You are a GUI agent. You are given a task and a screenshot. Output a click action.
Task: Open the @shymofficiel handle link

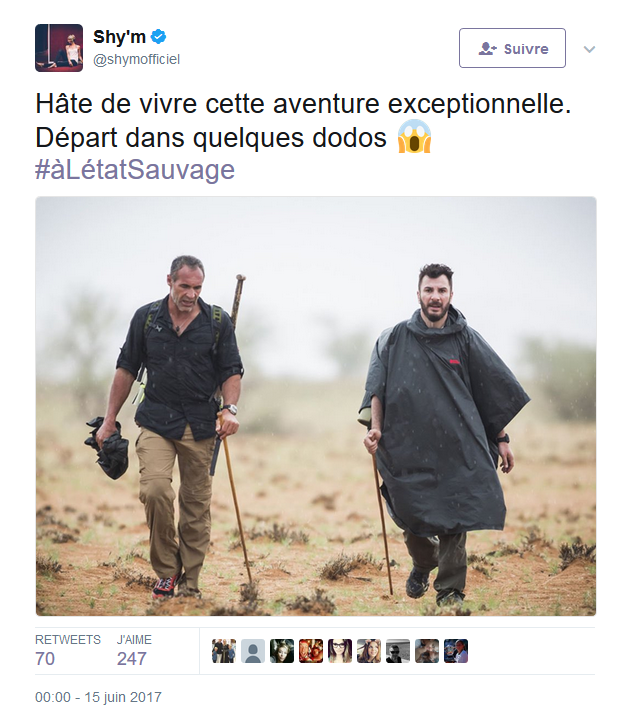tap(136, 59)
